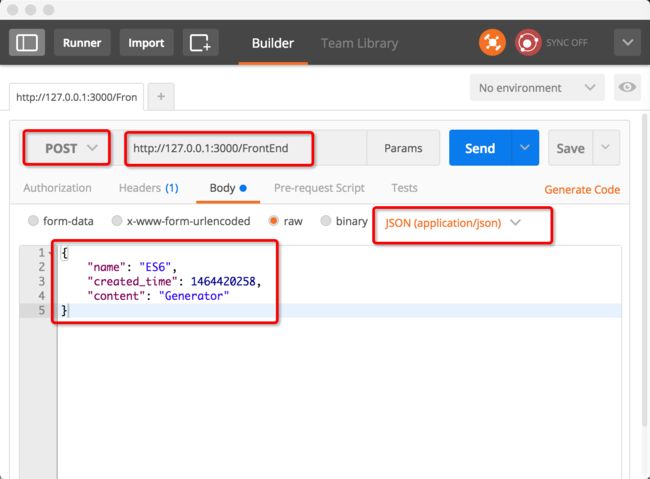The image size is (650, 479).
Task: Open a new window icon
Action: tap(200, 42)
